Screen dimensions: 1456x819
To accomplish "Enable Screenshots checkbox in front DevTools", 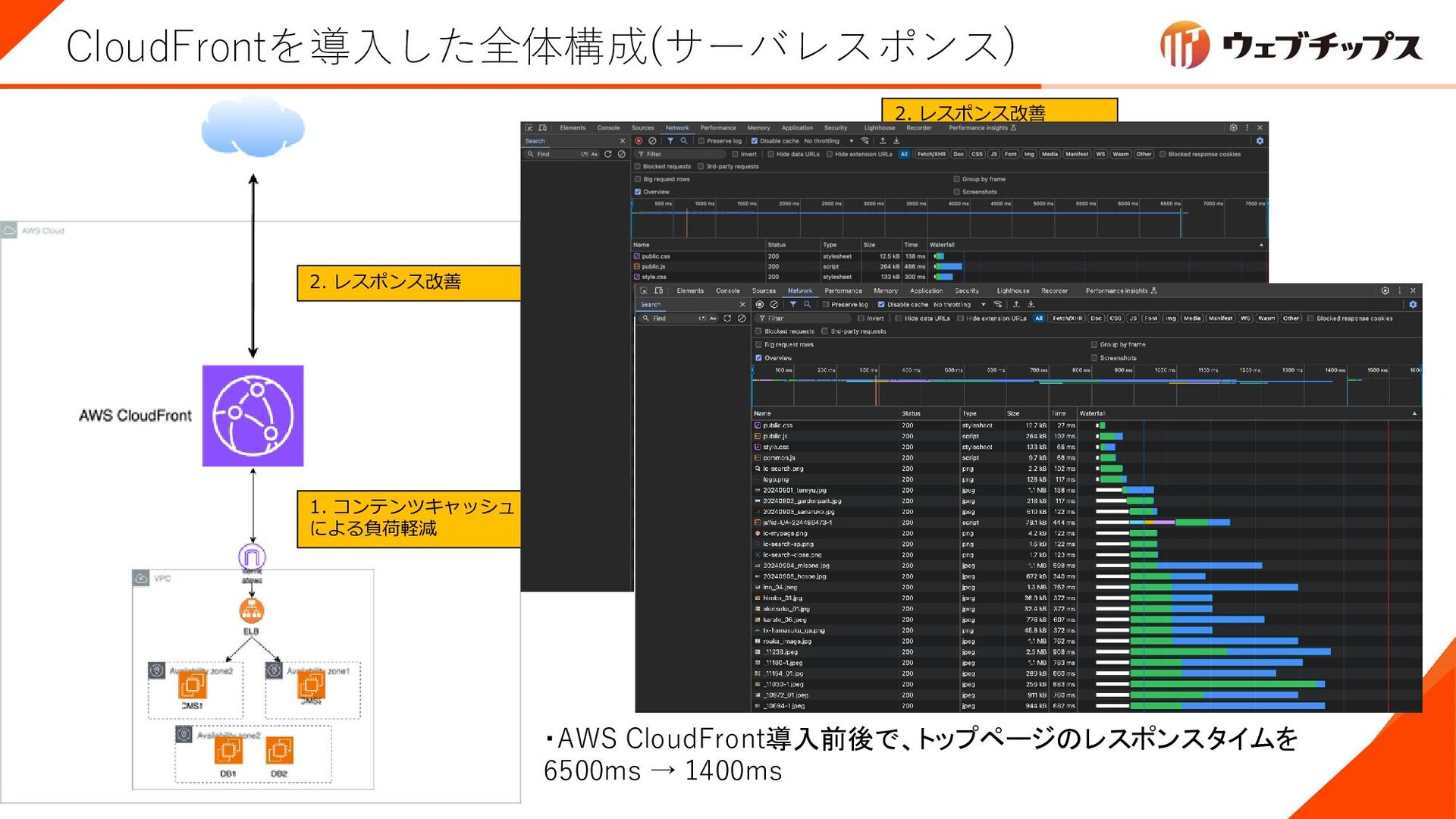I will (x=1094, y=358).
